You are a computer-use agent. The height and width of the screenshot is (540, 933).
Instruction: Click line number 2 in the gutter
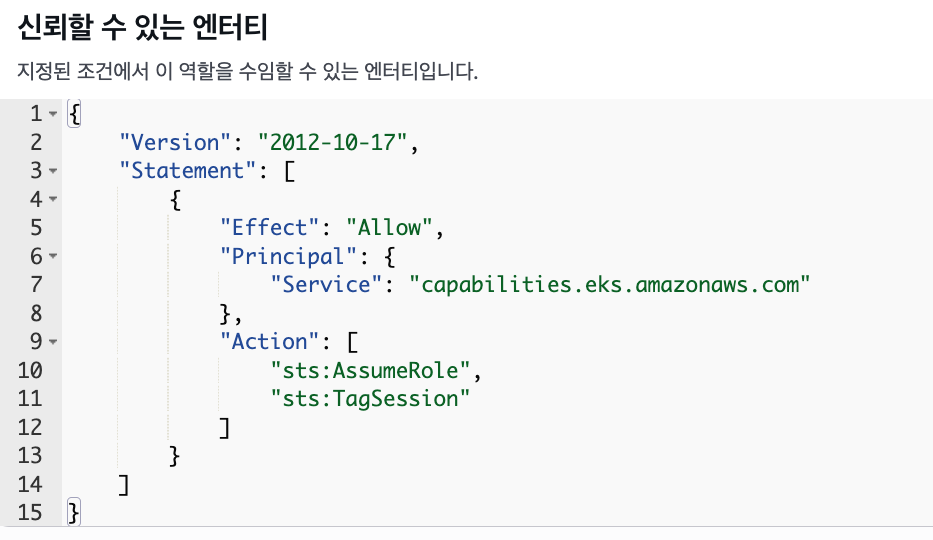coord(36,142)
